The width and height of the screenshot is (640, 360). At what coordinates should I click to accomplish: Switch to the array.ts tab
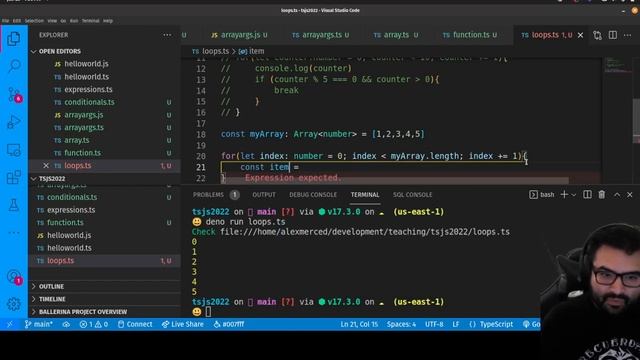pos(396,35)
